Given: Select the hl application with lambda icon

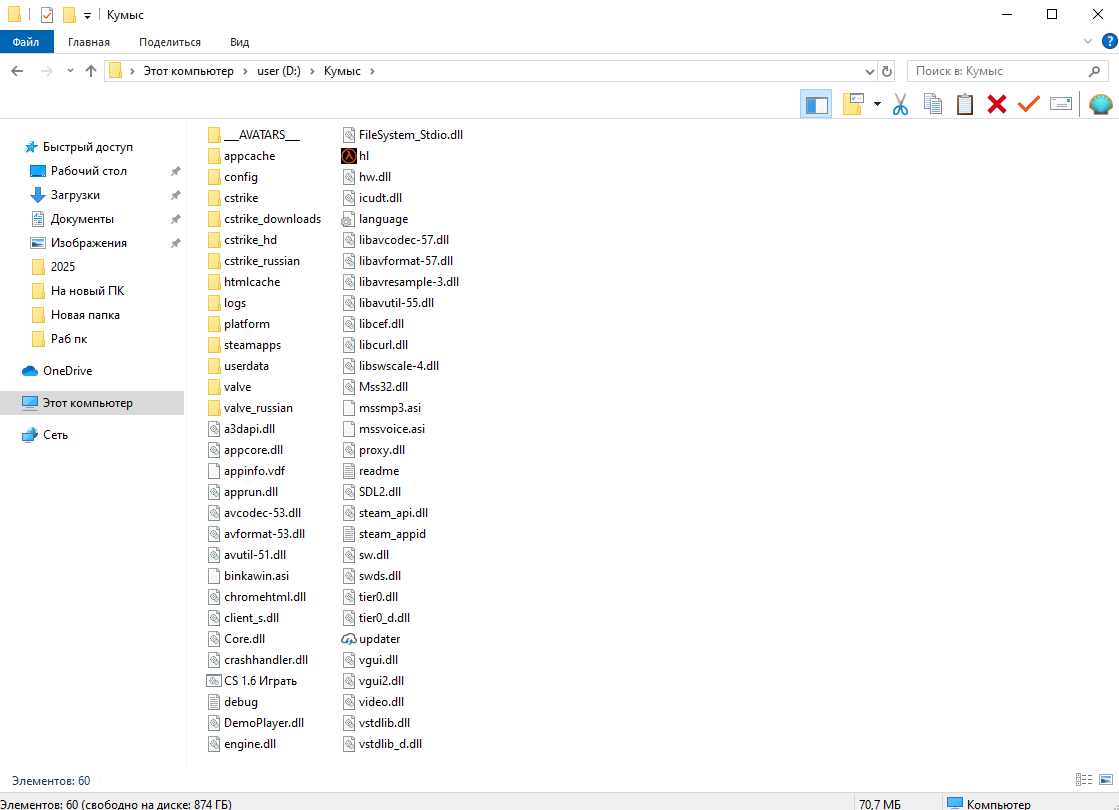Looking at the screenshot, I should coord(355,156).
